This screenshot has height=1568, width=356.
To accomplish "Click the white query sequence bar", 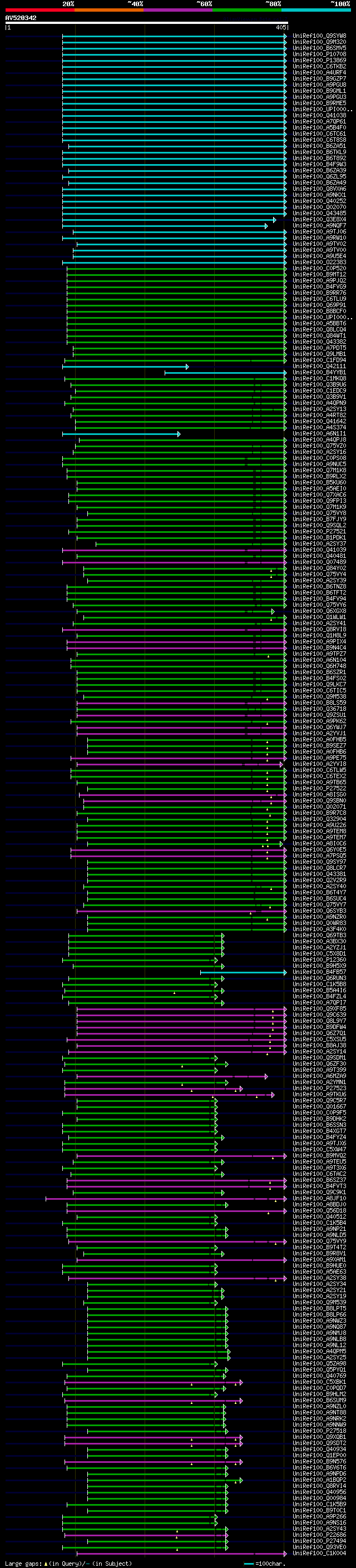I will (x=146, y=23).
